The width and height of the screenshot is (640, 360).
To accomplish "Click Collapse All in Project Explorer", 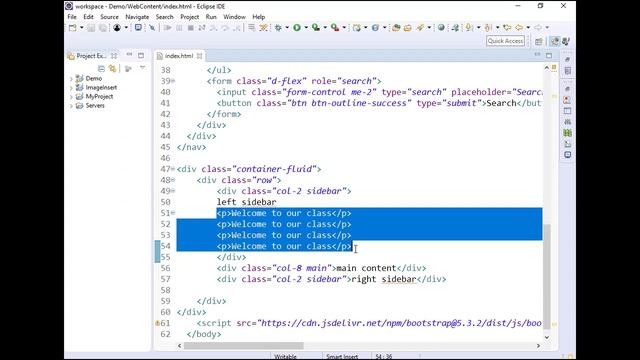I will pyautogui.click(x=101, y=69).
